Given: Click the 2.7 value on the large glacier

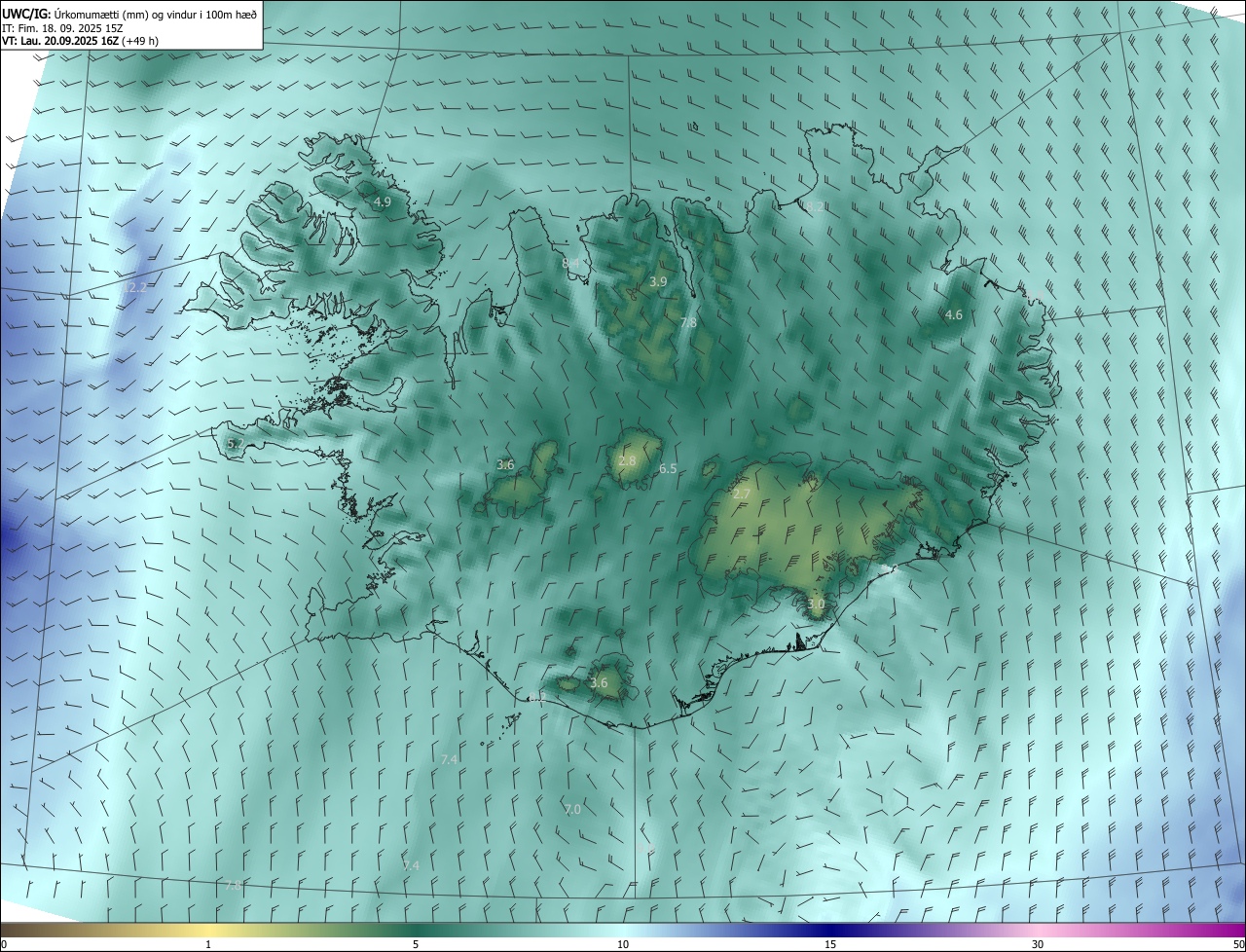Looking at the screenshot, I should click(742, 494).
